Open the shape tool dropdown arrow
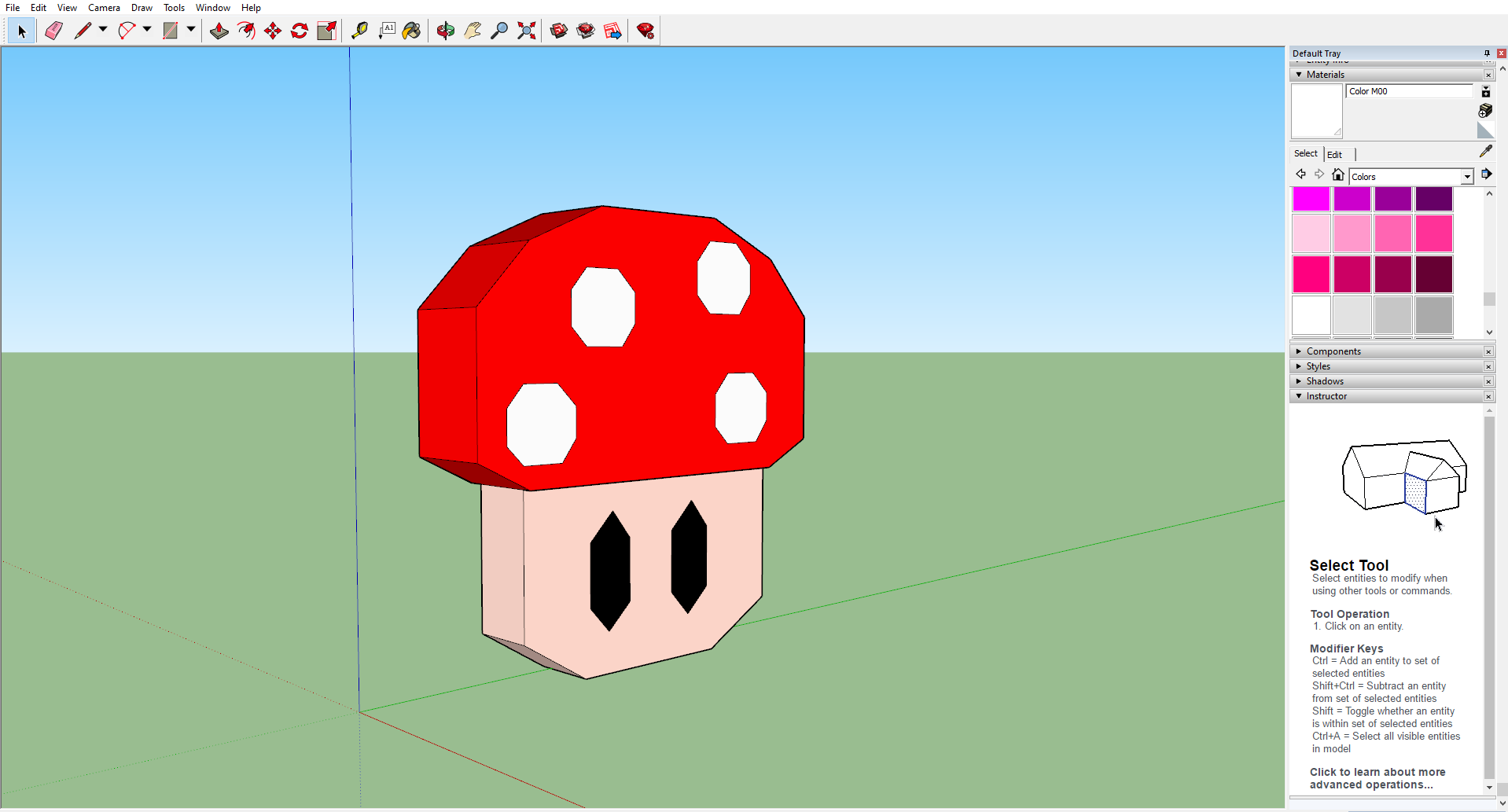The height and width of the screenshot is (812, 1508). click(191, 30)
